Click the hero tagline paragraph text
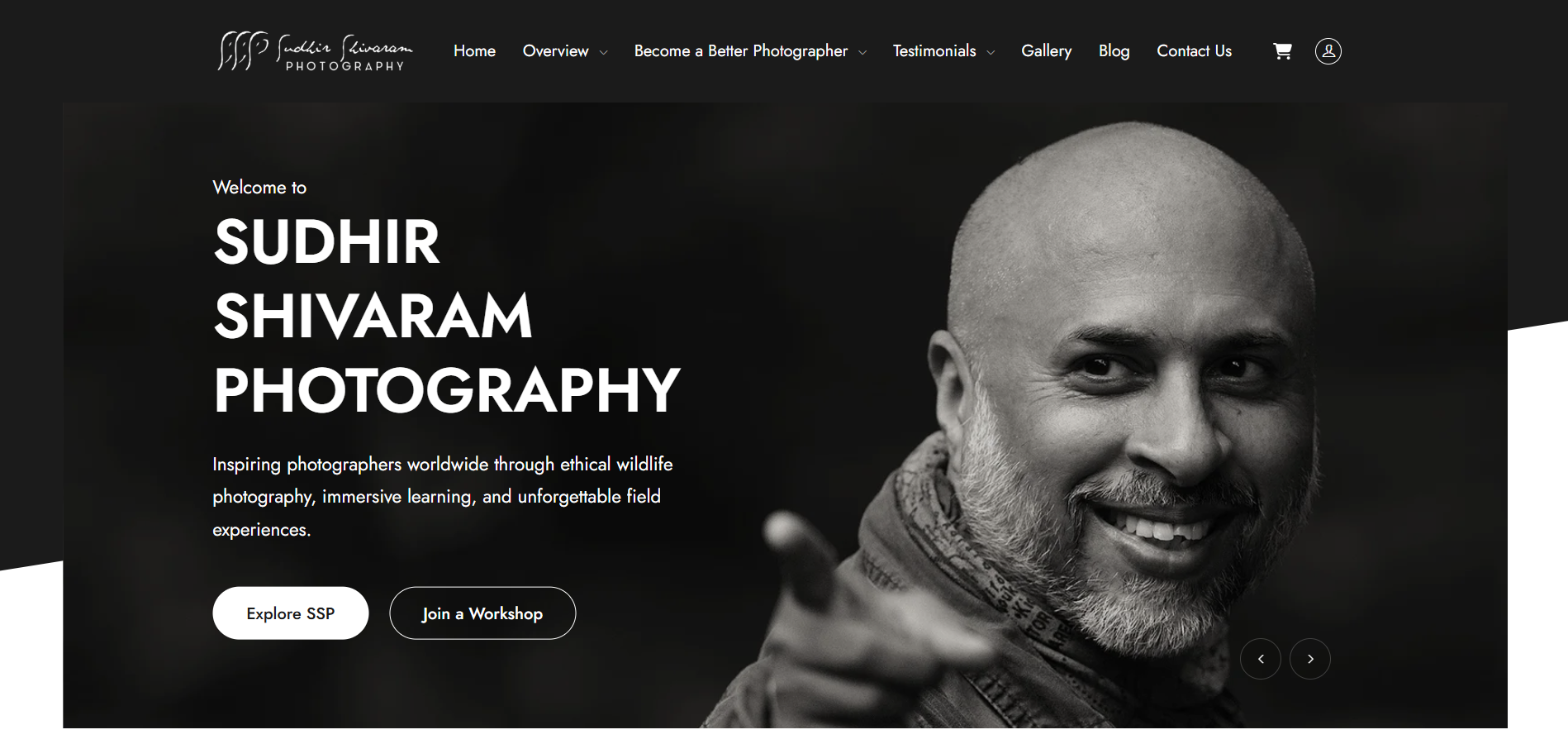 [443, 497]
